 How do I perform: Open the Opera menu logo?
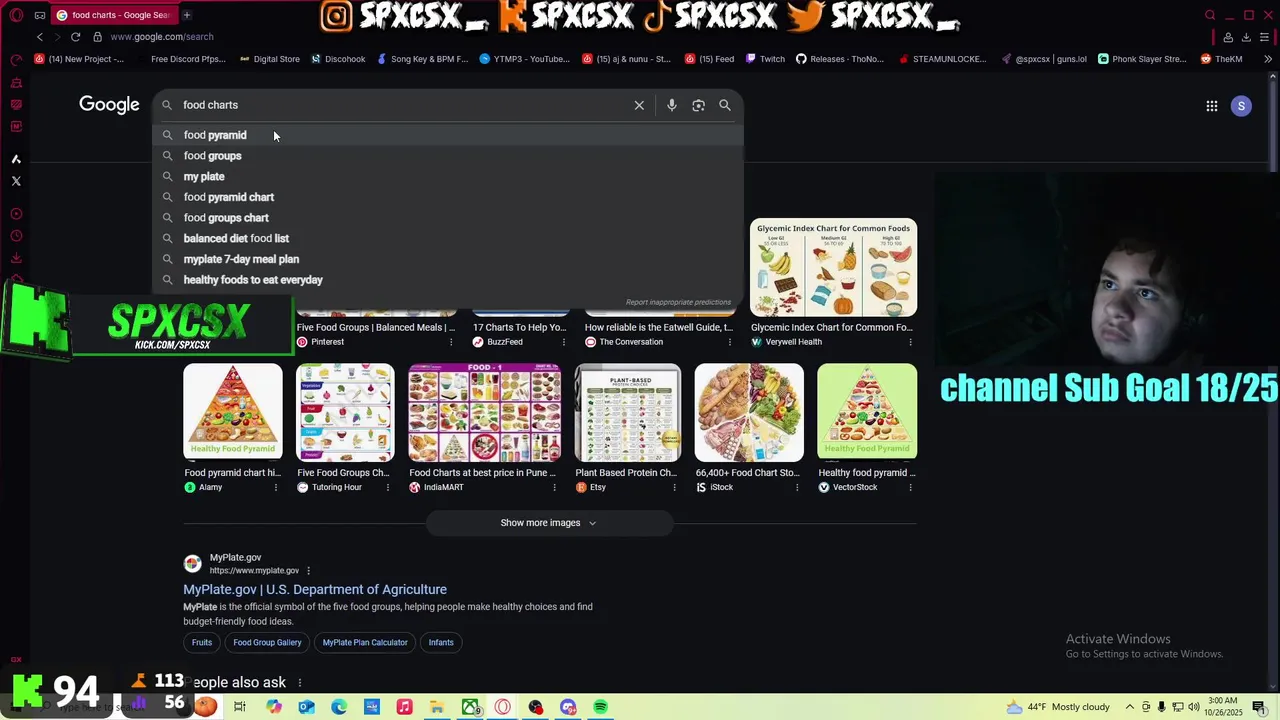16,15
